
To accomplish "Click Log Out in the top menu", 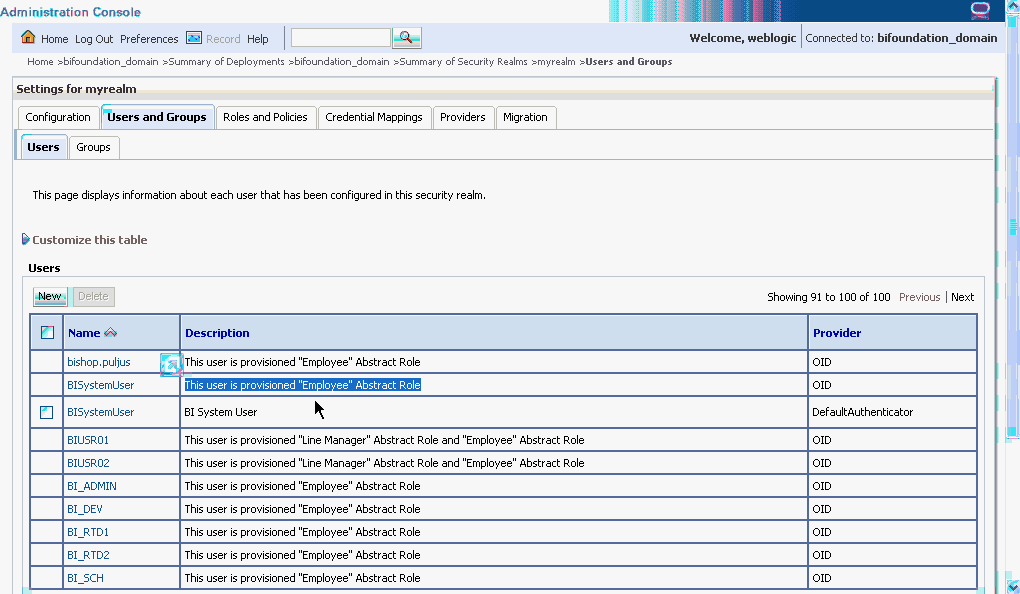I will (x=92, y=39).
